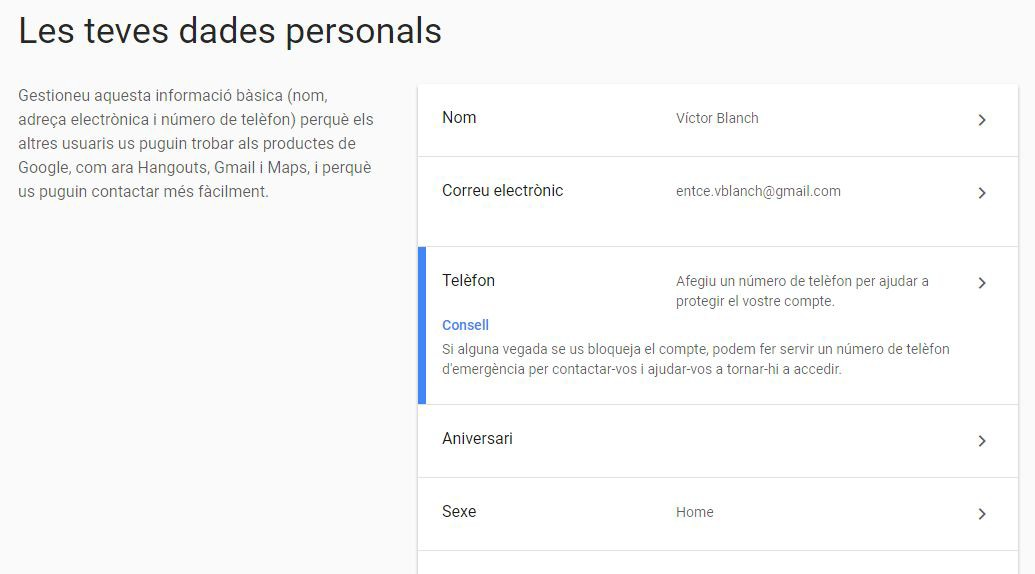This screenshot has height=574, width=1035.
Task: Open the blue Consell link
Action: (465, 325)
